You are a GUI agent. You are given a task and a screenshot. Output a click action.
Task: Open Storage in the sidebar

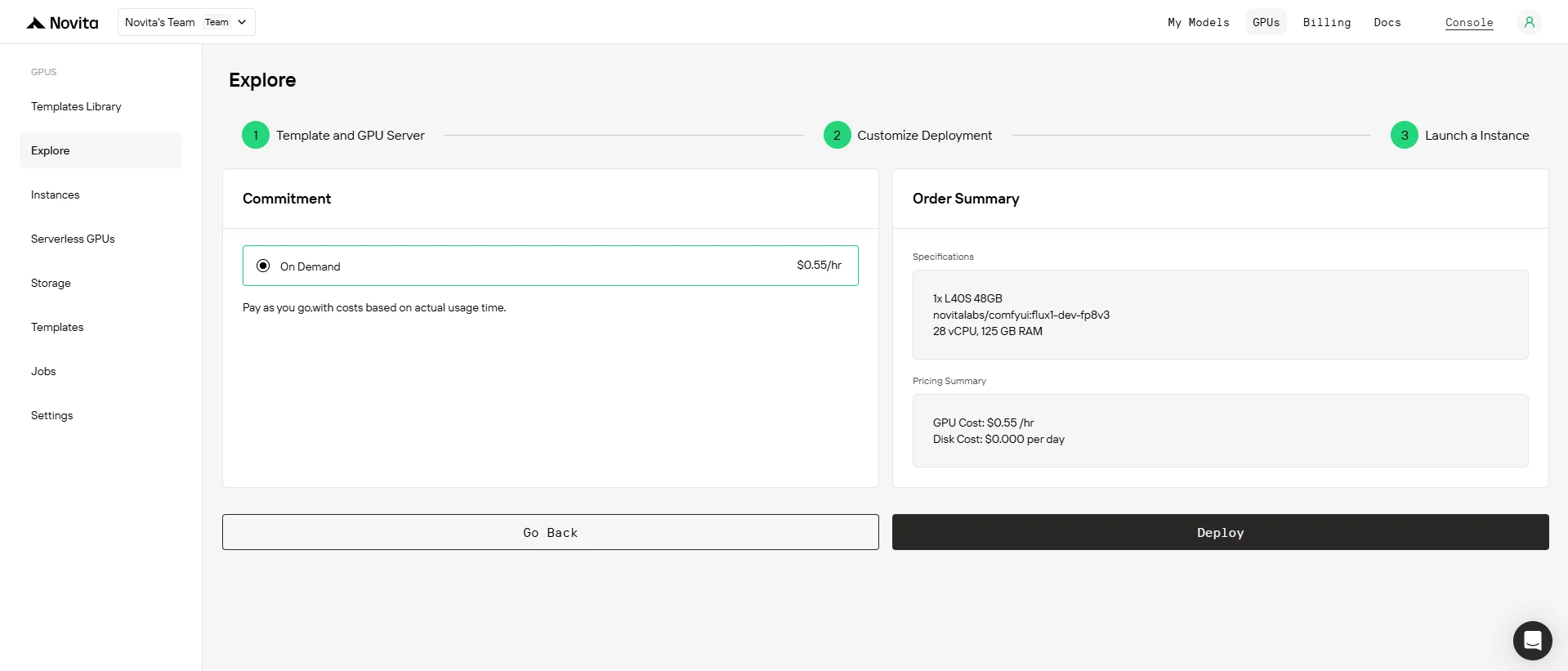coord(101,283)
